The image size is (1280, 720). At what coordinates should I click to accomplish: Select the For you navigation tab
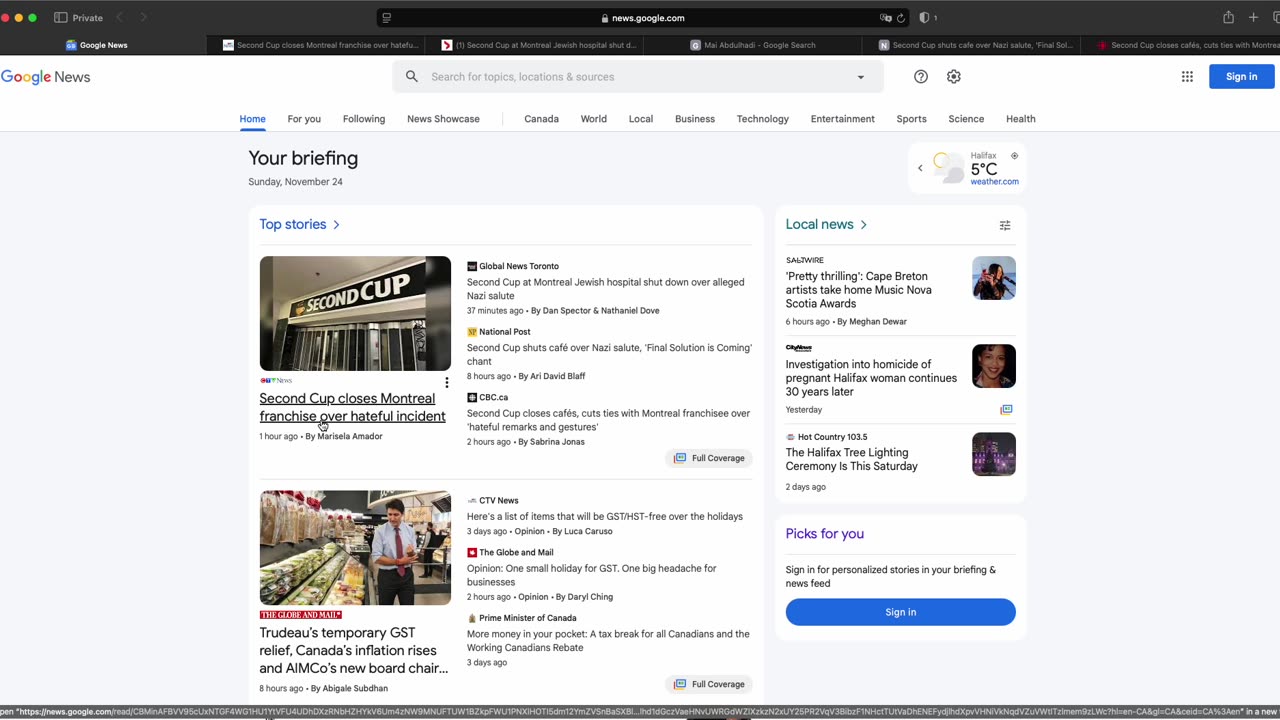point(304,119)
